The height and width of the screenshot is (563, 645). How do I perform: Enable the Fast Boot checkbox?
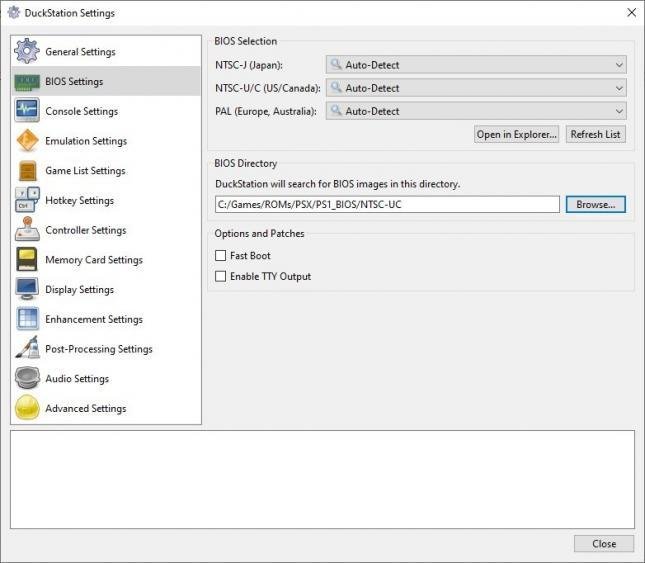pos(220,256)
